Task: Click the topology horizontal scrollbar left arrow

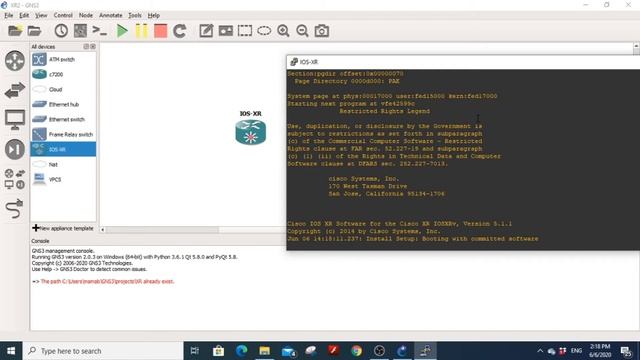Action: [x=102, y=230]
